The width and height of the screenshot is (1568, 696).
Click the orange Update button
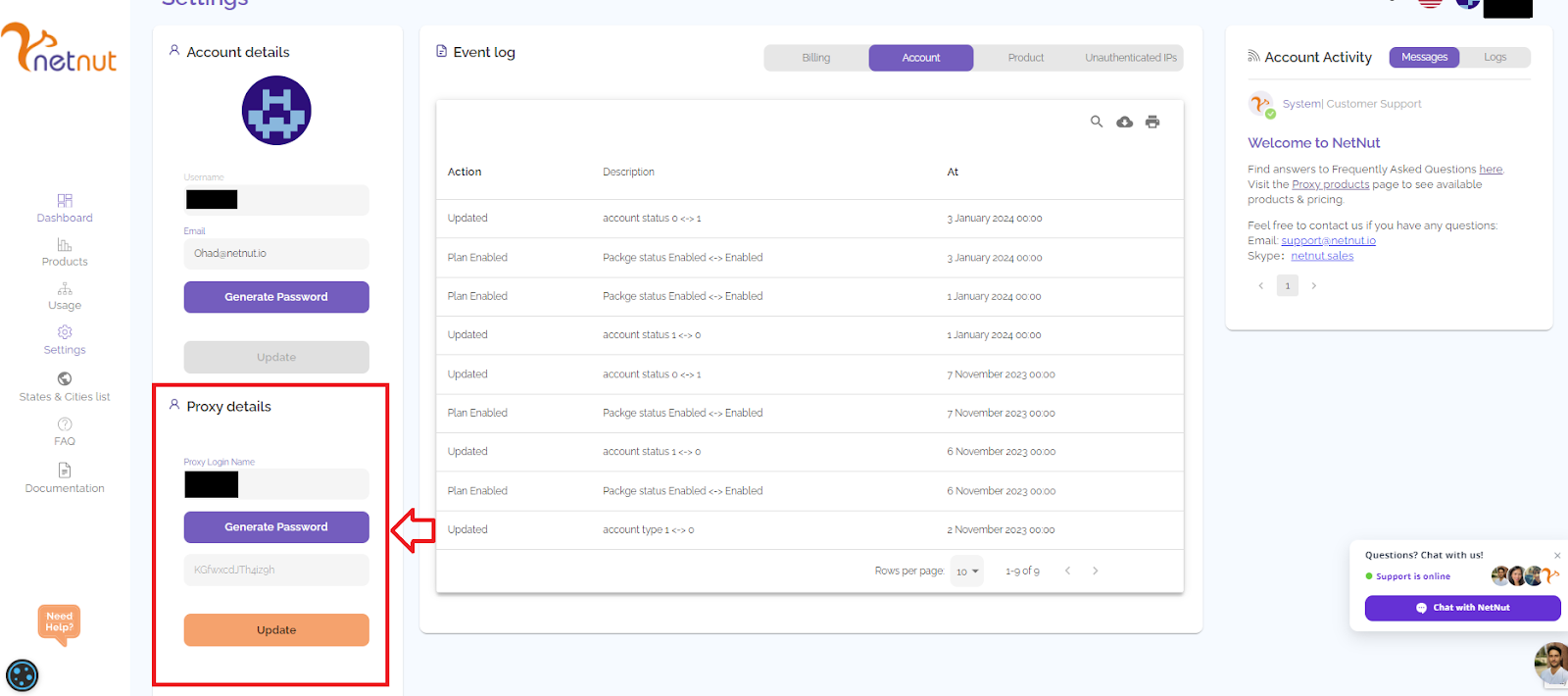[276, 630]
